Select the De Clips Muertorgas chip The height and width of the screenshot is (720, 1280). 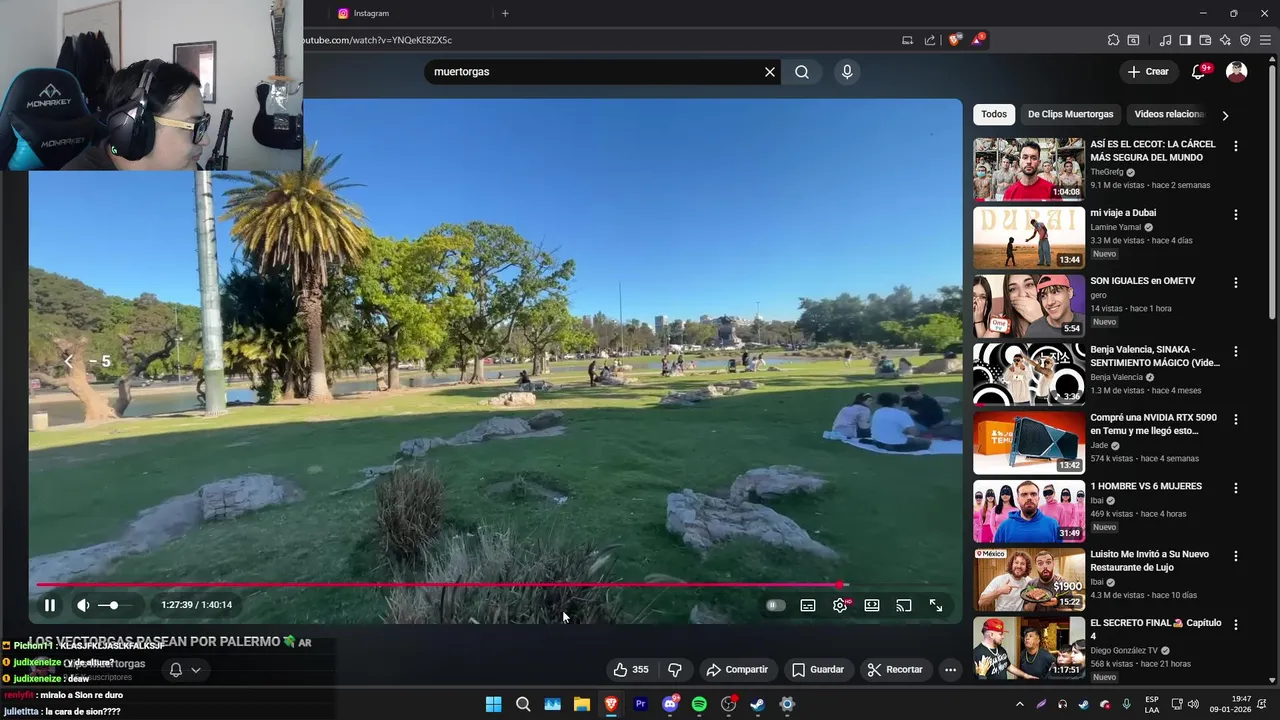click(x=1070, y=114)
